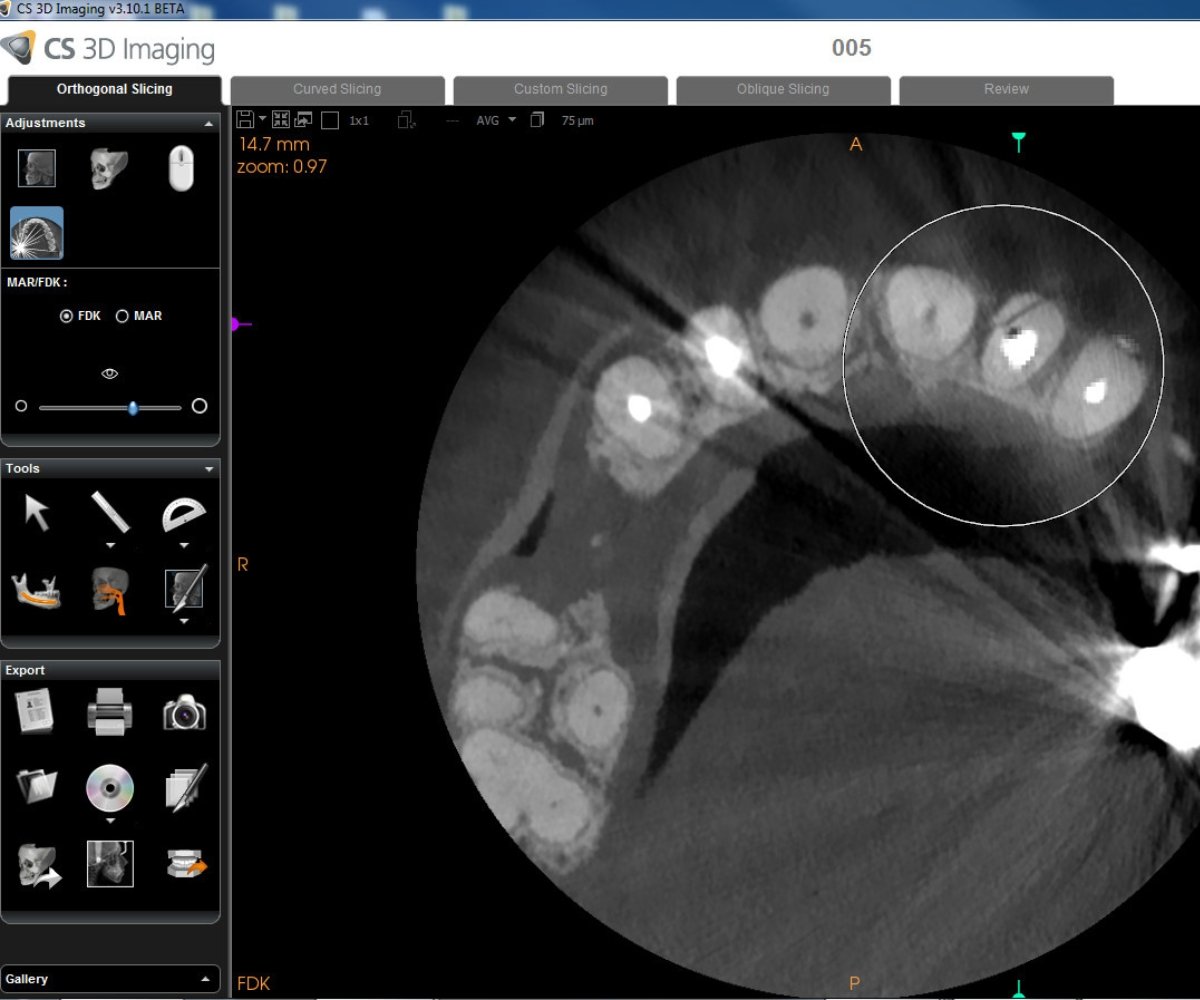1200x1000 pixels.
Task: Select the protractor angle tool
Action: click(x=183, y=514)
